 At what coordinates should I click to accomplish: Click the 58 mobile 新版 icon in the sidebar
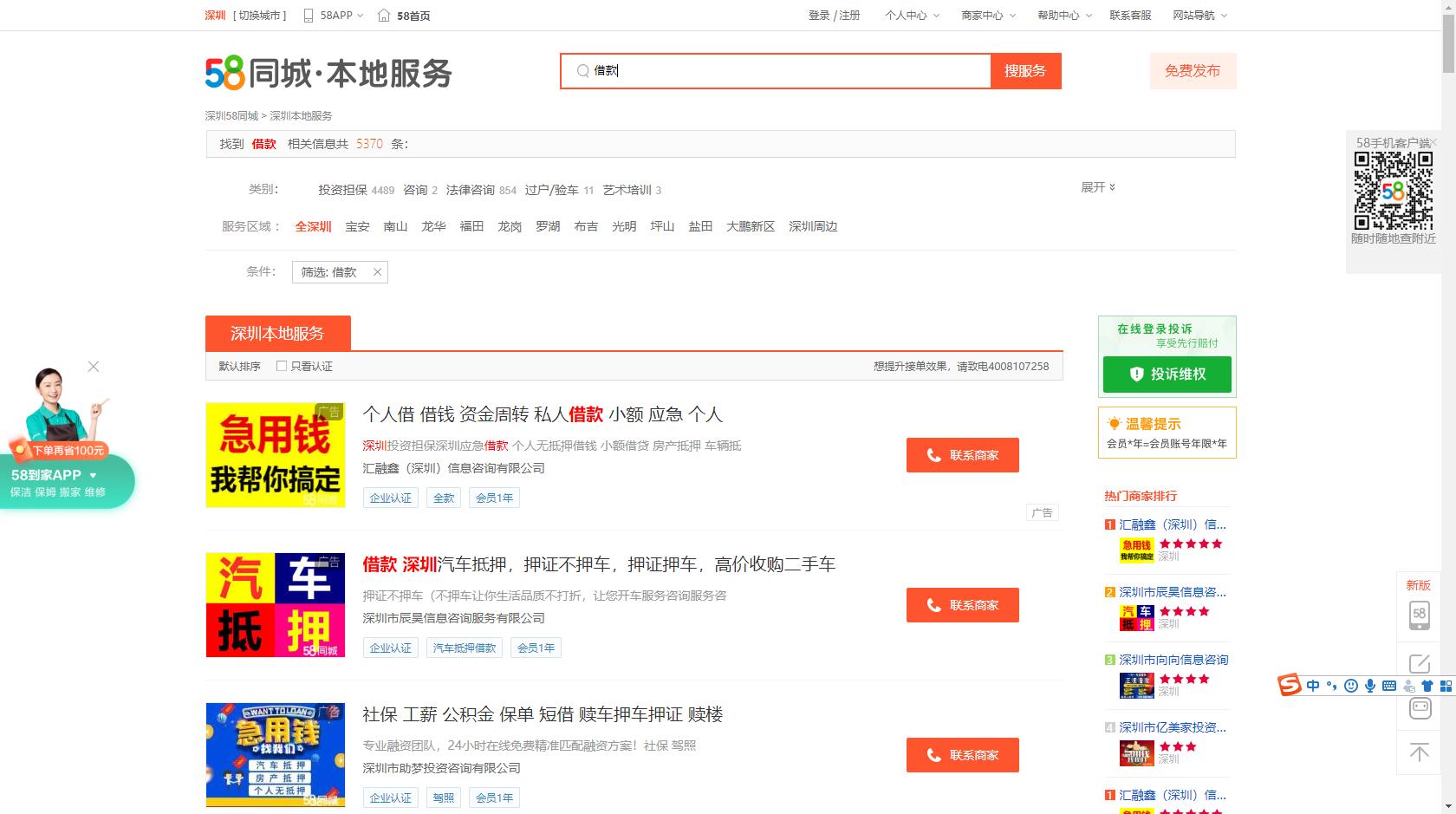pos(1419,613)
